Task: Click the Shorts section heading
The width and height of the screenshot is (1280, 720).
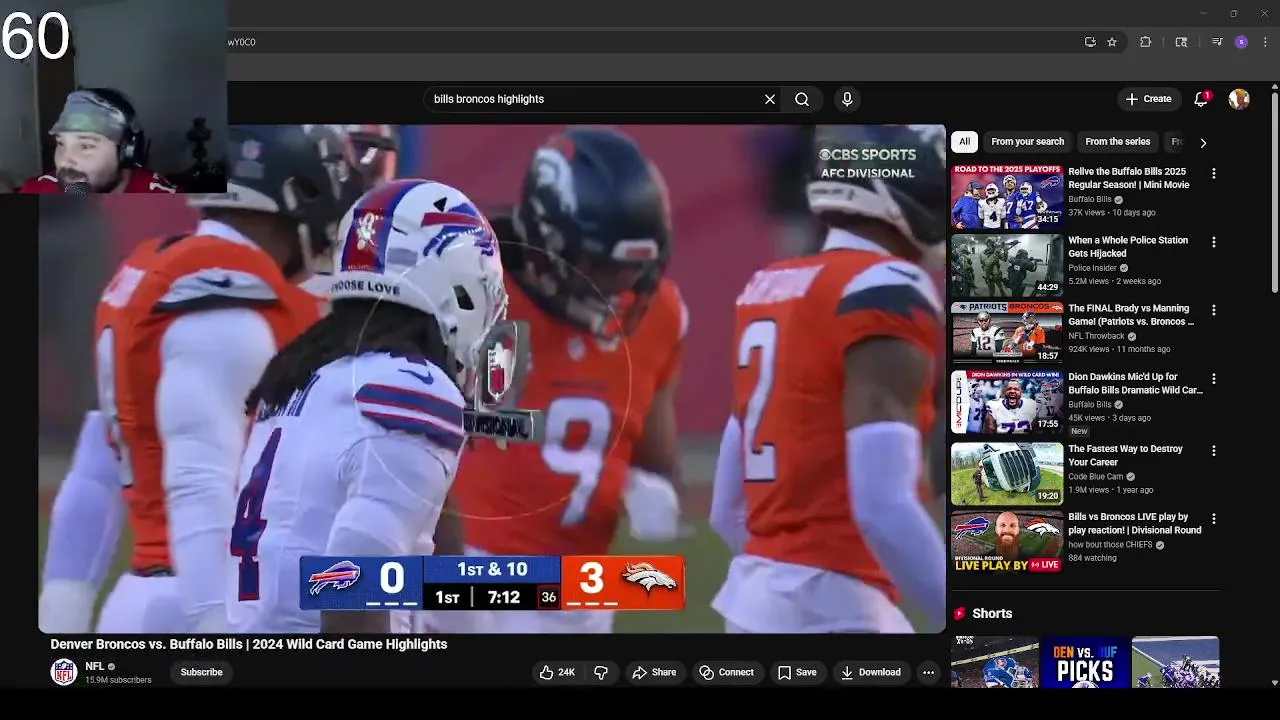Action: (x=992, y=613)
